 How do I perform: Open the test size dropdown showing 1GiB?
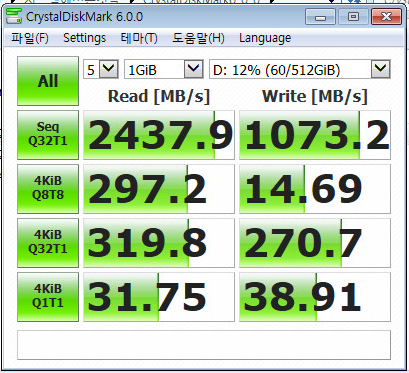point(164,70)
